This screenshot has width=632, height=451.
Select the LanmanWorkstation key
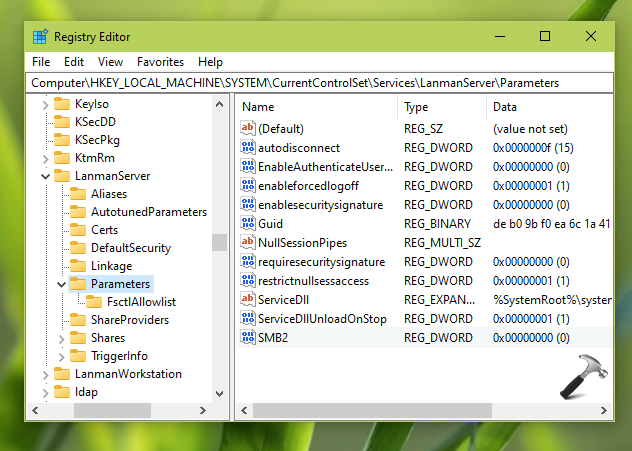tap(128, 374)
